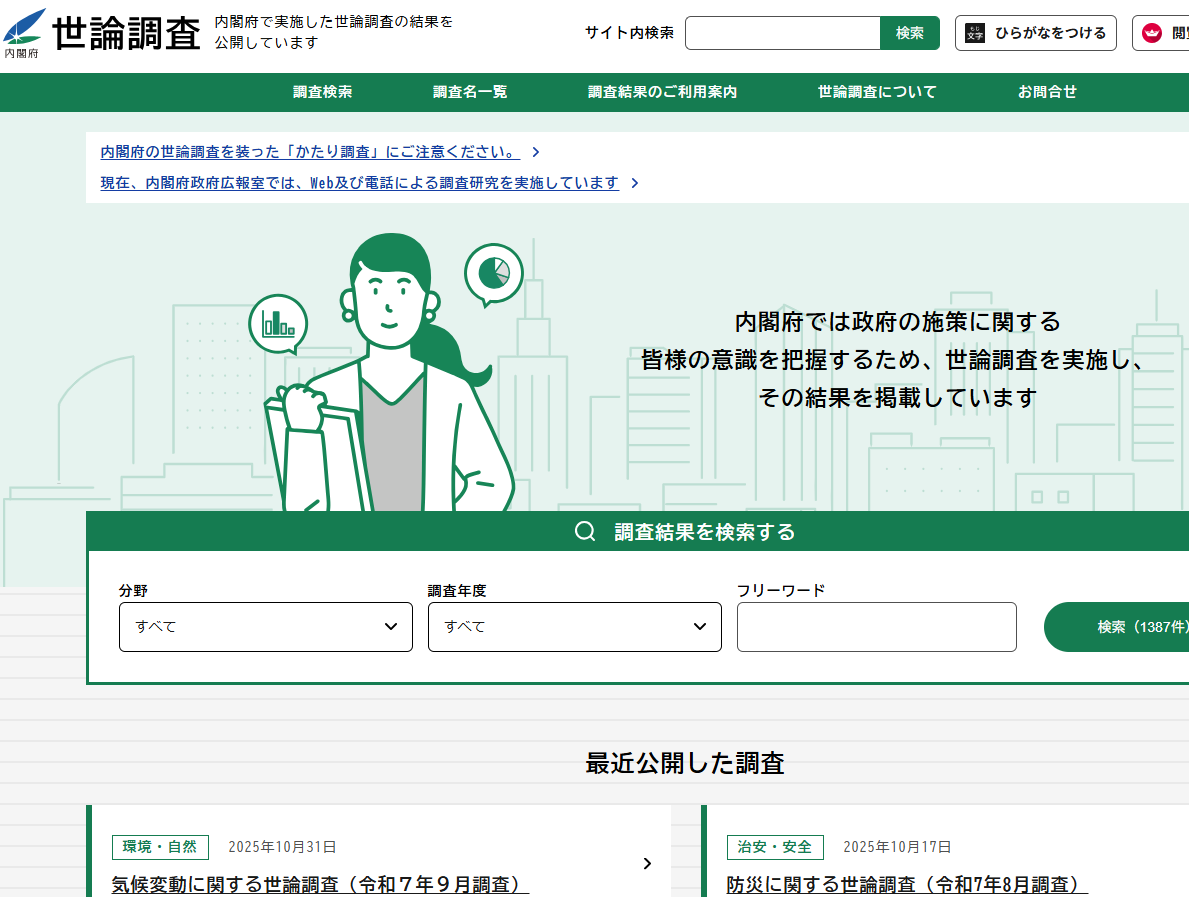This screenshot has width=1189, height=897.
Task: Click the bar chart speech bubble icon
Action: pyautogui.click(x=278, y=323)
